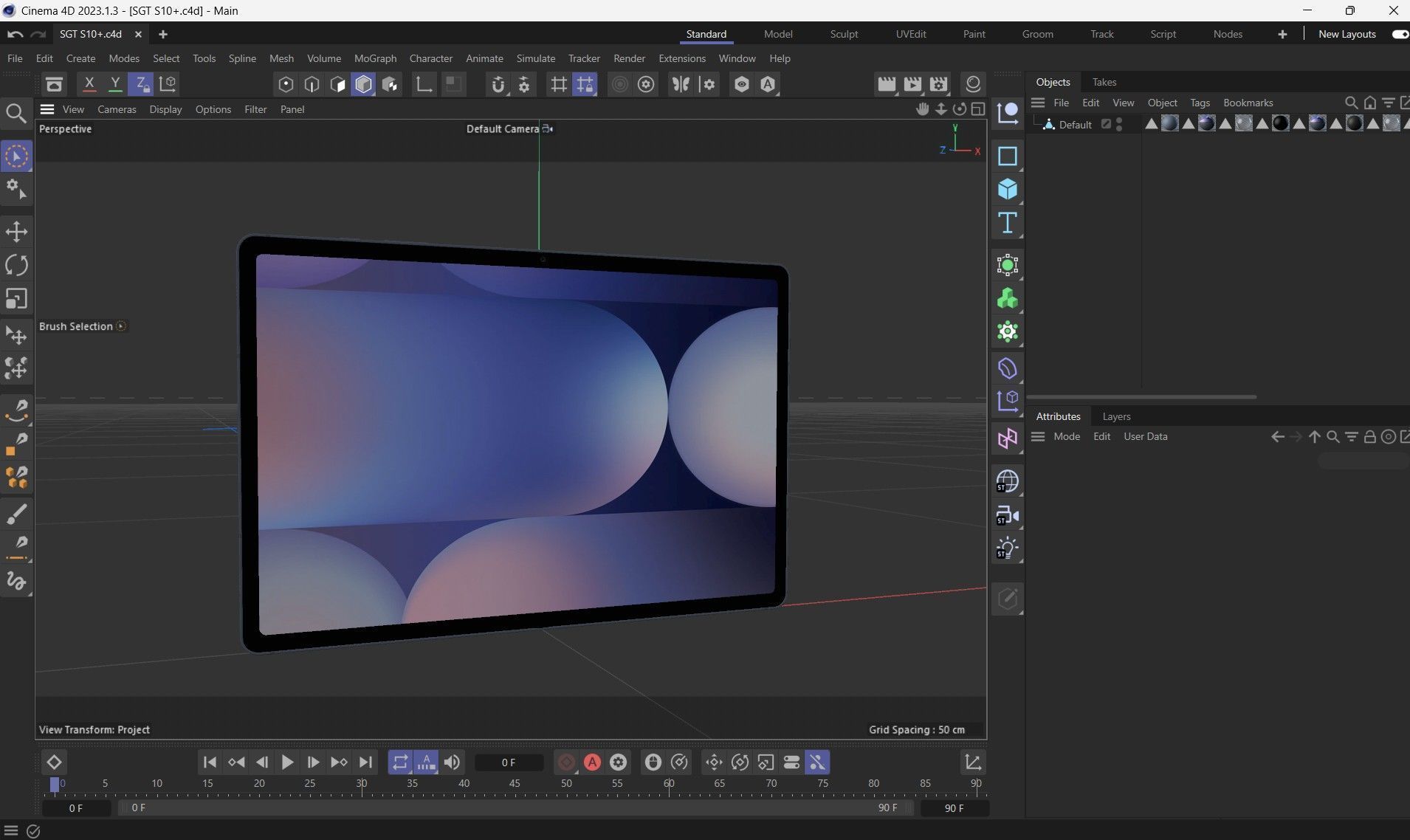
Task: Toggle autokeying red A button
Action: [592, 762]
